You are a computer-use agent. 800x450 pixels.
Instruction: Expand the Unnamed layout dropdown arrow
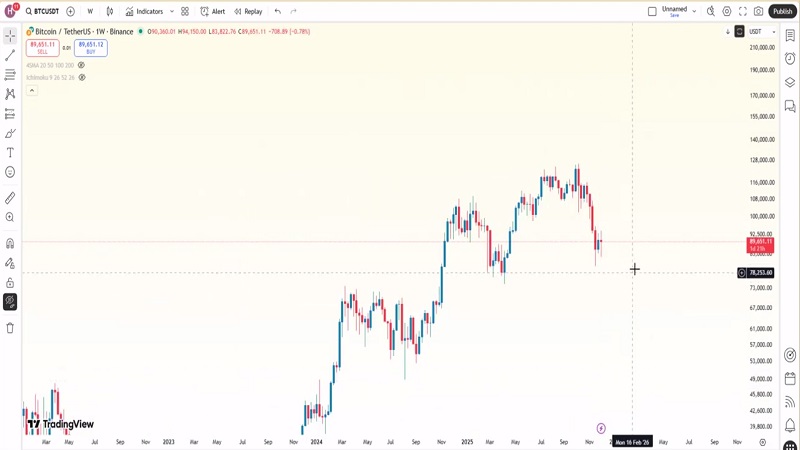694,12
